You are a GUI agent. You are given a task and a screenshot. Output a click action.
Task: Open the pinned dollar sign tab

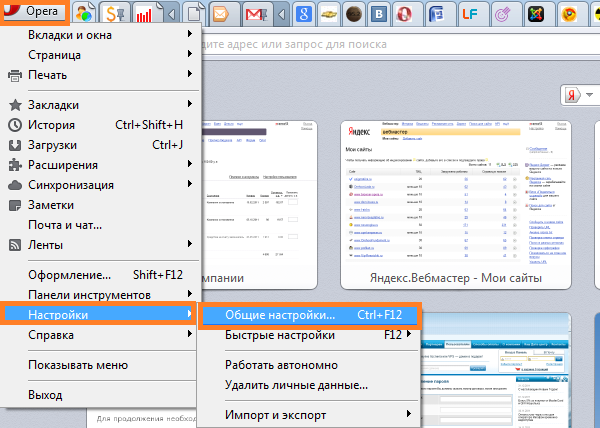coord(115,14)
